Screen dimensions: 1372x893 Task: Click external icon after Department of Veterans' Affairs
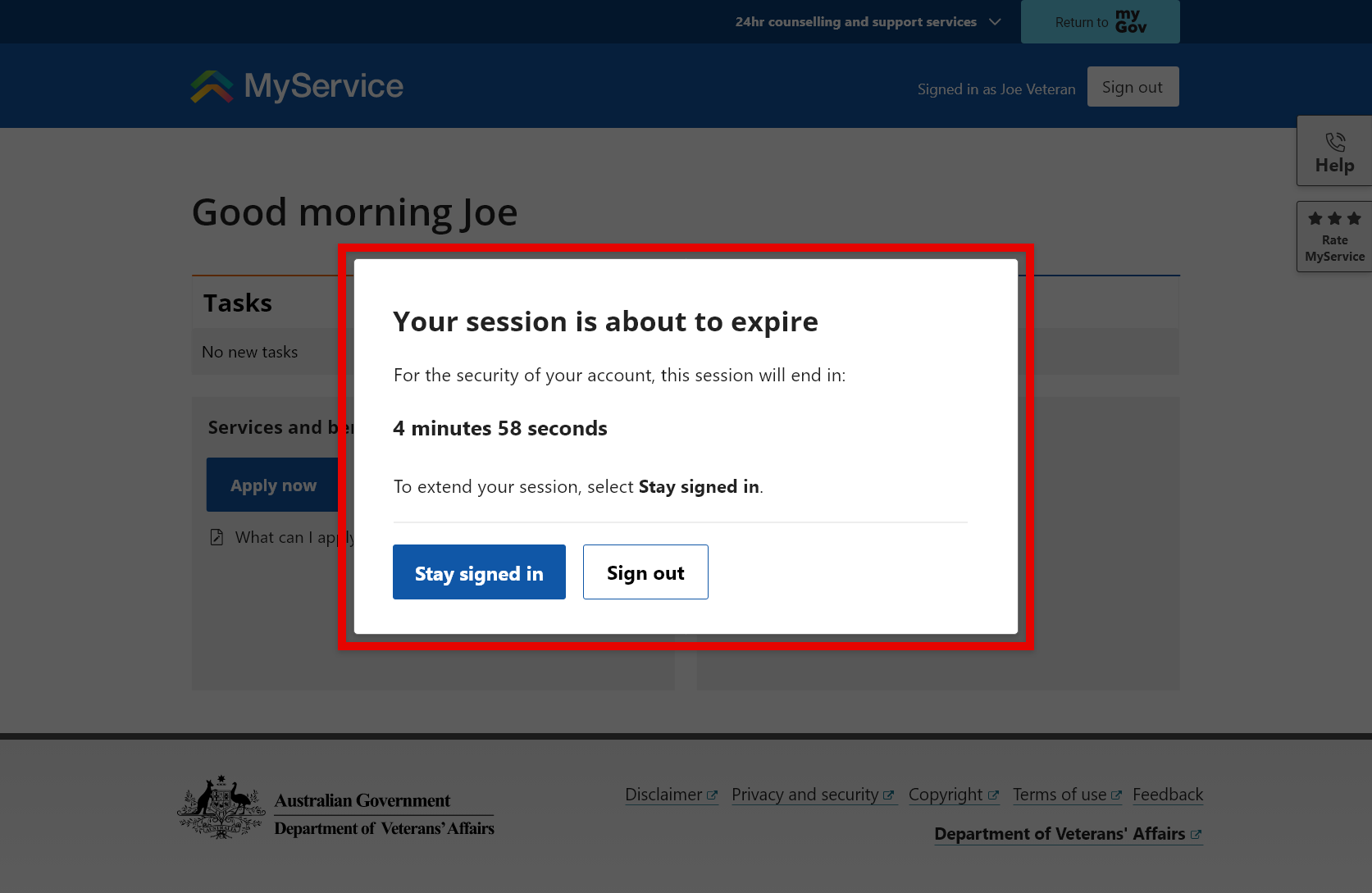point(1196,835)
